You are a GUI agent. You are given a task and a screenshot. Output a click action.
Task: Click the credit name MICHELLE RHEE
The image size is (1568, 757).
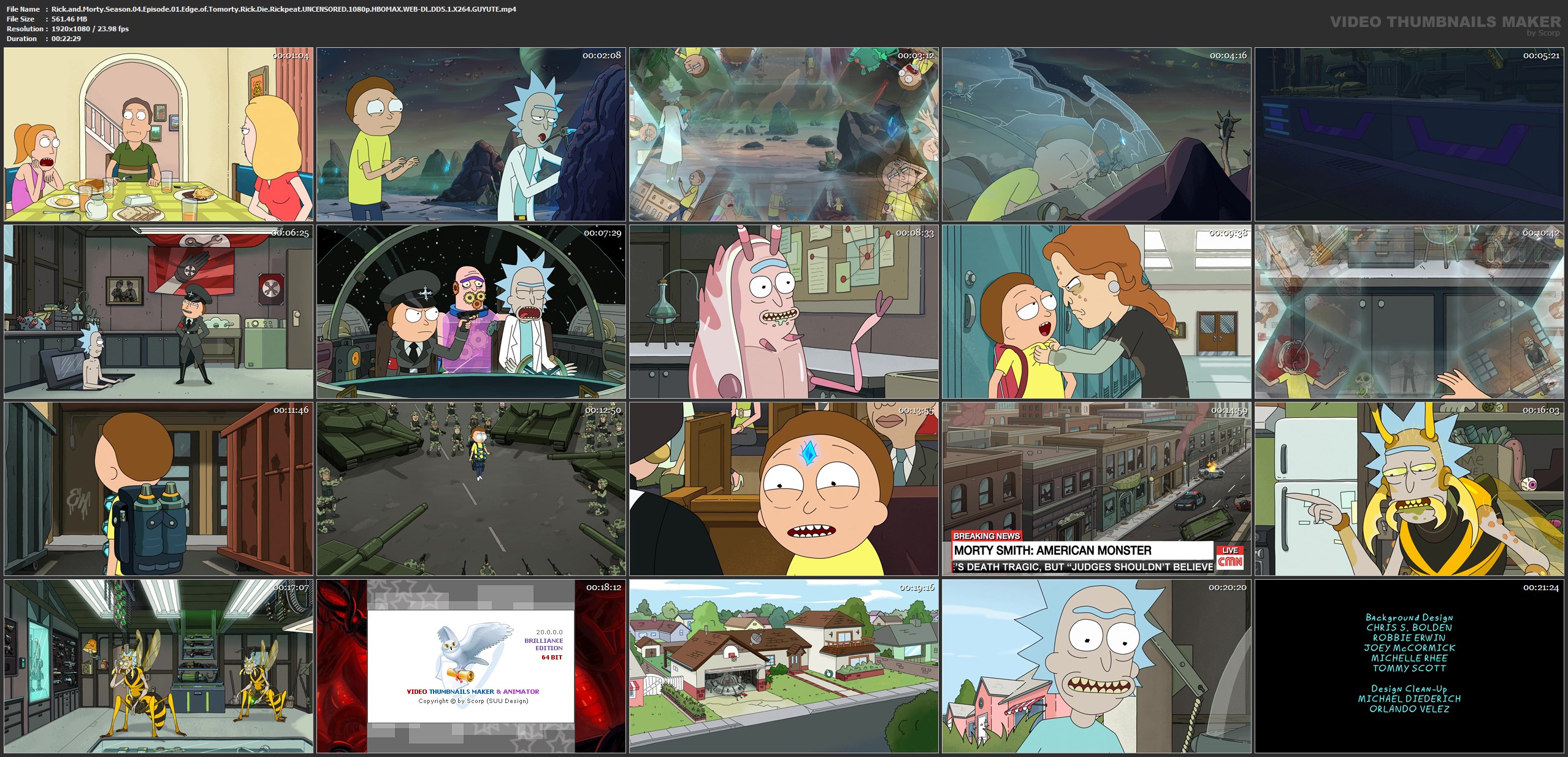[x=1409, y=658]
